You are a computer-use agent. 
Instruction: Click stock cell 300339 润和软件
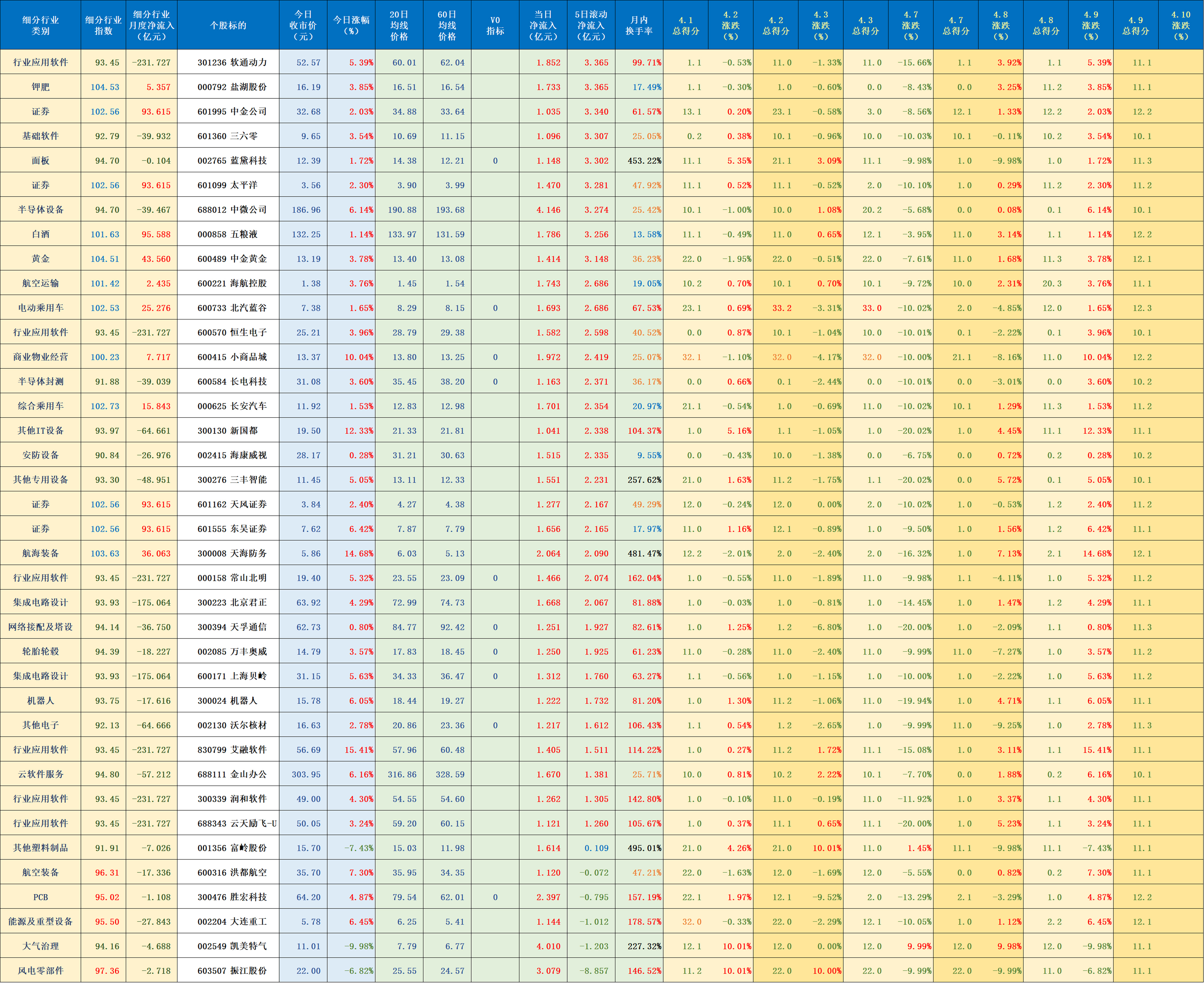228,798
